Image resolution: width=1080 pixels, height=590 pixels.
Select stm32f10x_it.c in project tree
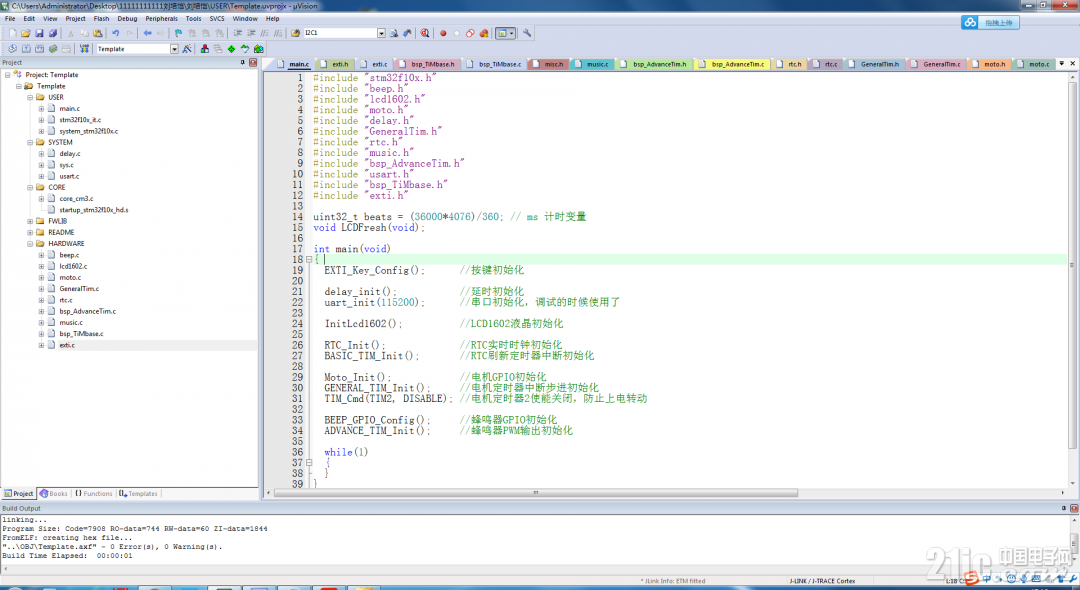[80, 120]
